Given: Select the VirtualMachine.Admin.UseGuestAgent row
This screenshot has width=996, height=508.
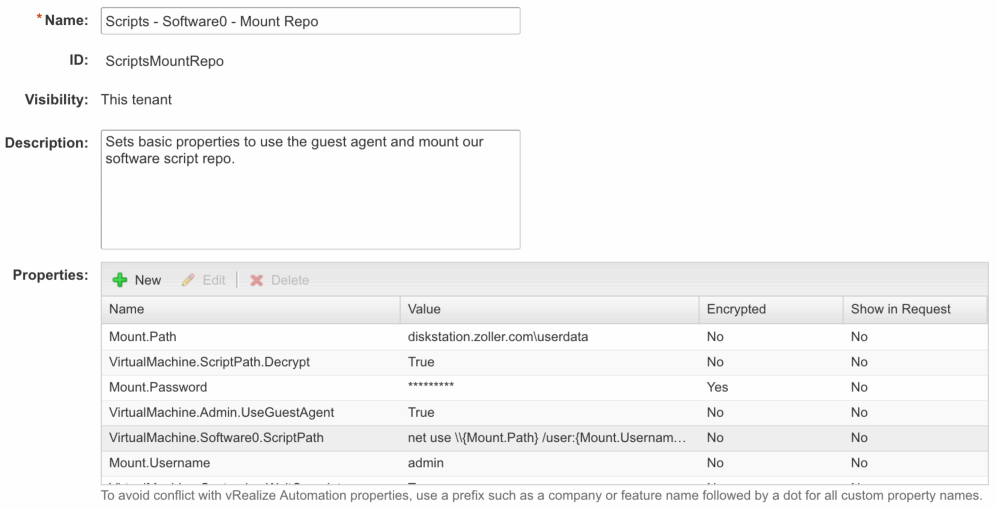Looking at the screenshot, I should pyautogui.click(x=221, y=412).
